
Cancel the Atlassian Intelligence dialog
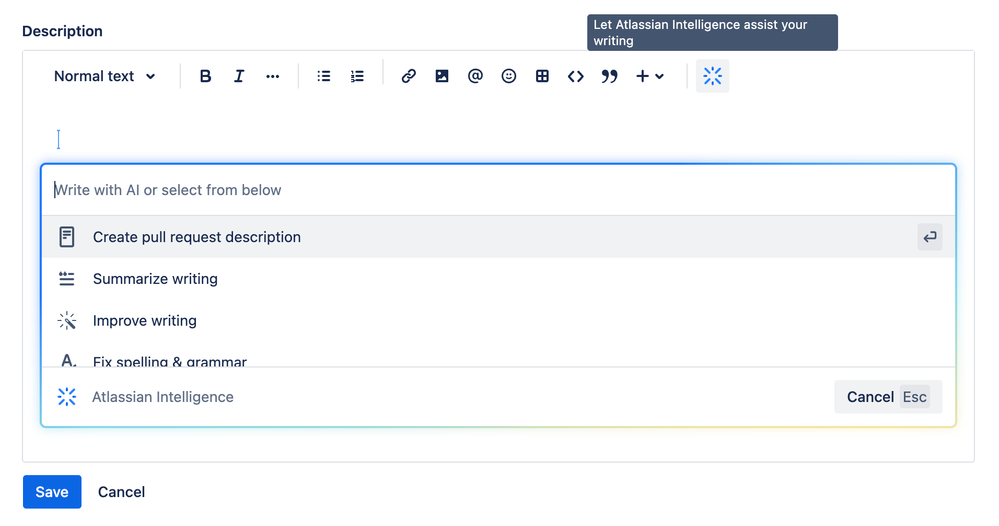pos(888,397)
